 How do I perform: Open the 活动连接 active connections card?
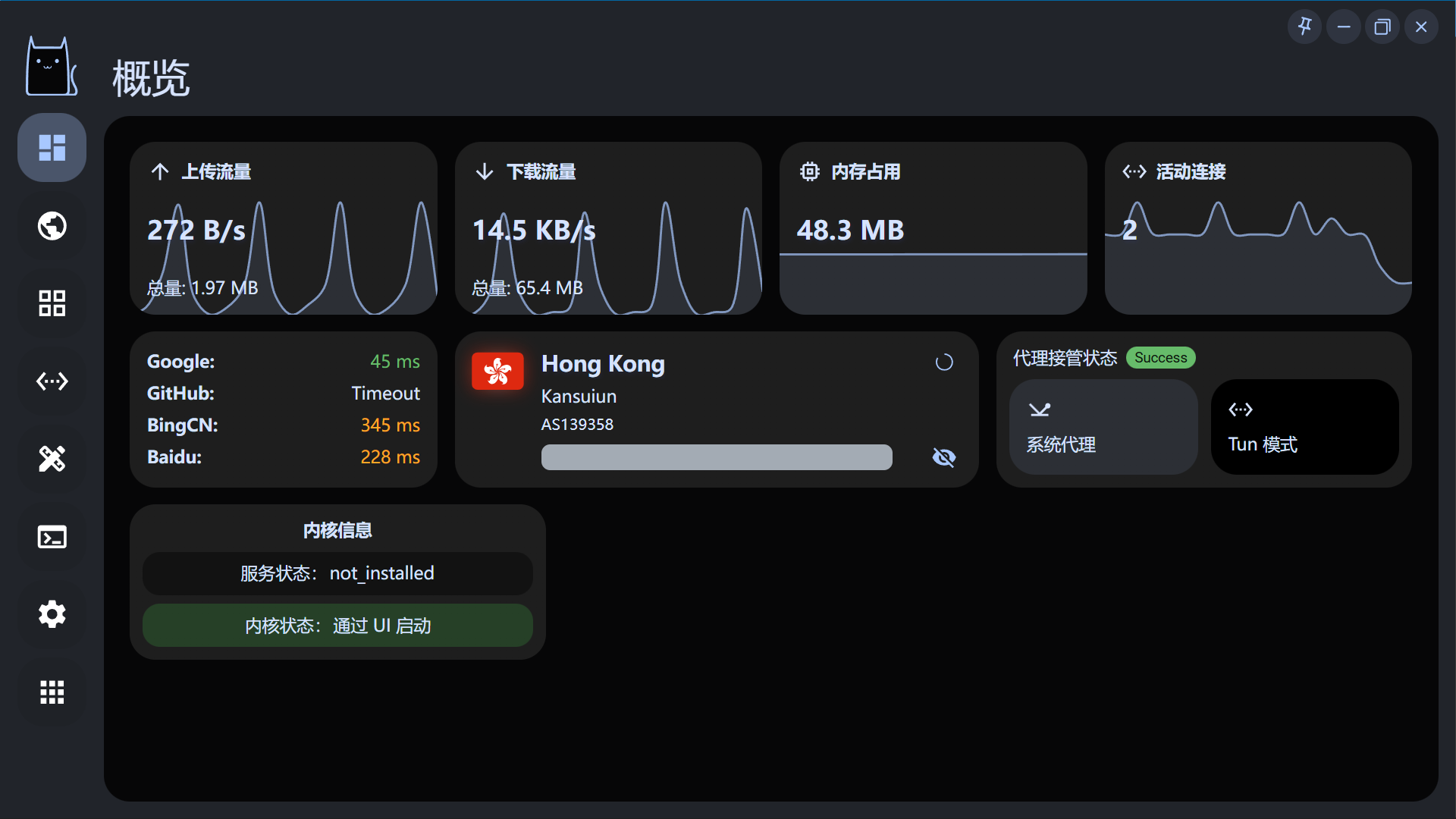1257,227
